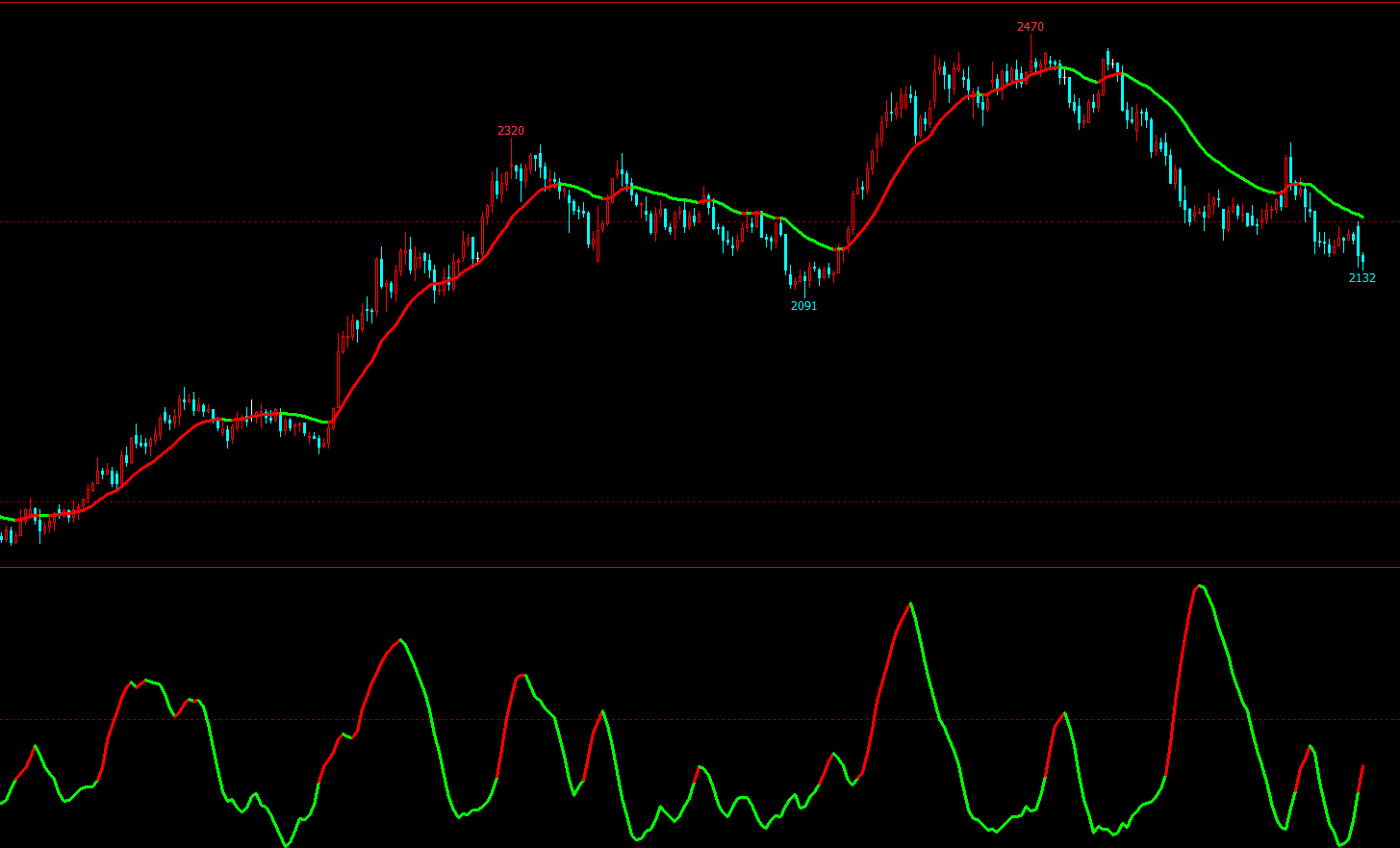Click the green moving average start at left edge

tap(4, 518)
